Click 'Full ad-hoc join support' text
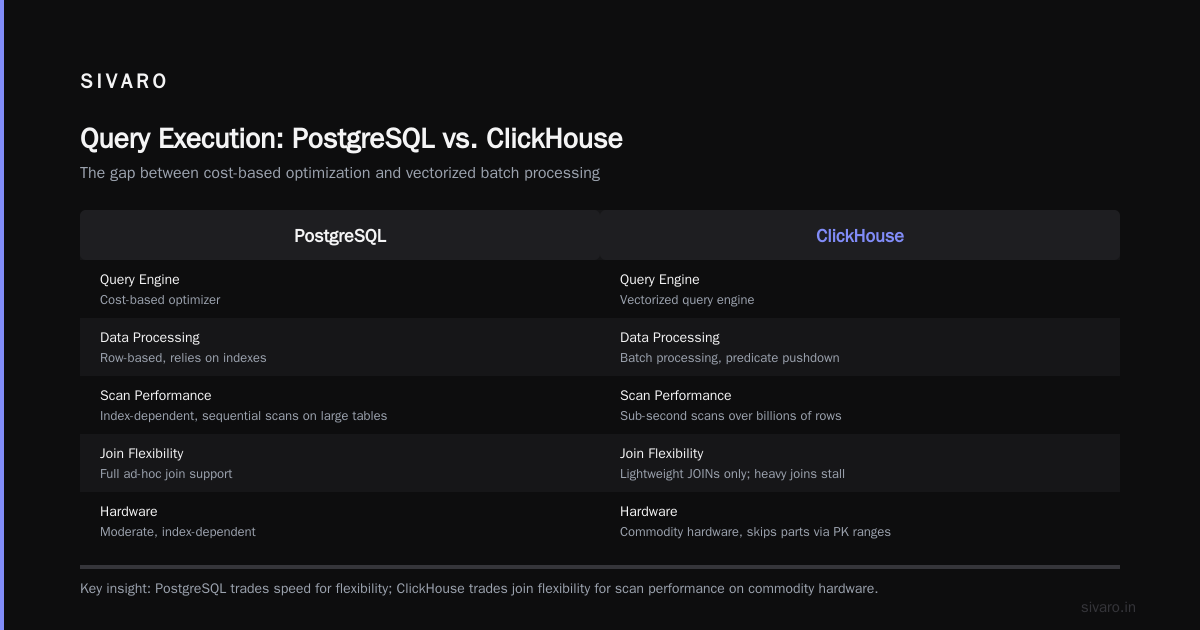This screenshot has height=630, width=1200. pyautogui.click(x=166, y=474)
